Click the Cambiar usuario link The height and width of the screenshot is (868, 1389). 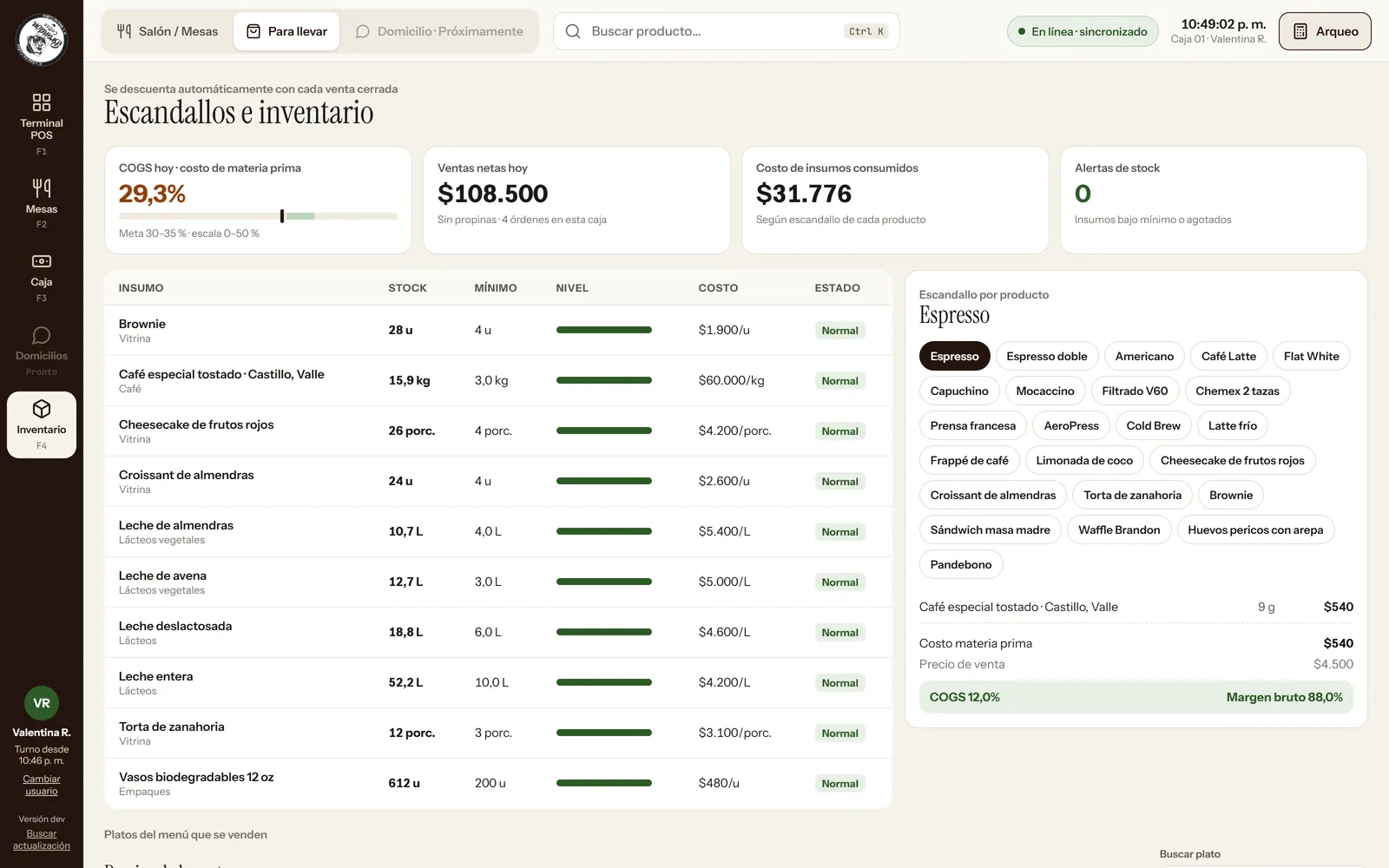42,785
